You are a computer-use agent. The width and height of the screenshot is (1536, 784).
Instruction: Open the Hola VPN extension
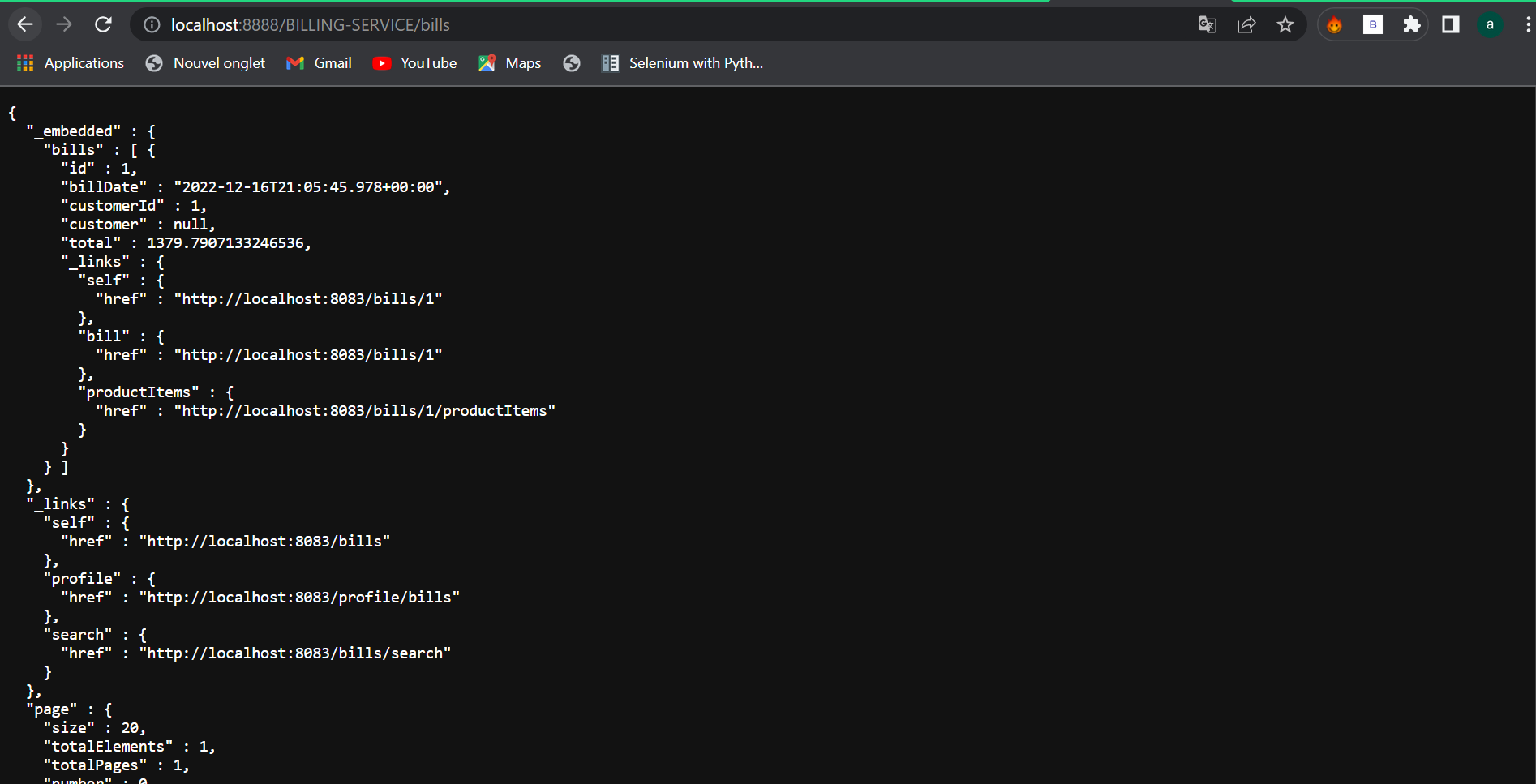(x=1334, y=24)
